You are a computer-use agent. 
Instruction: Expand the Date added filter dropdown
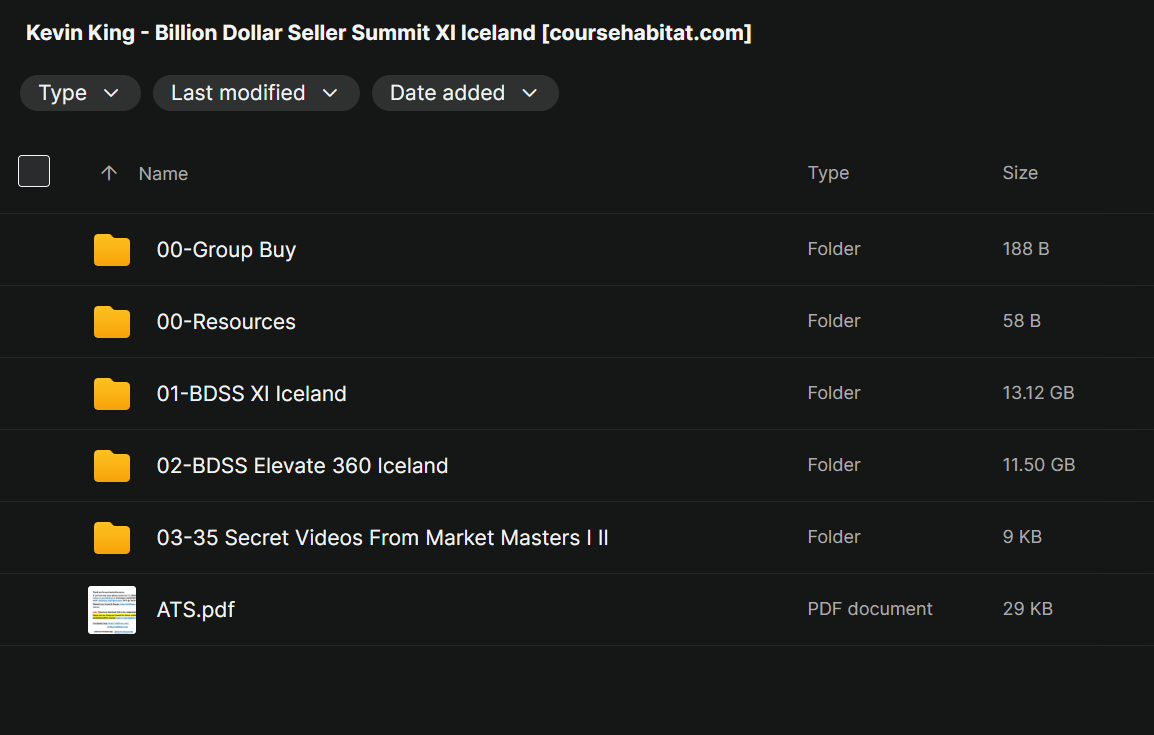[x=465, y=93]
